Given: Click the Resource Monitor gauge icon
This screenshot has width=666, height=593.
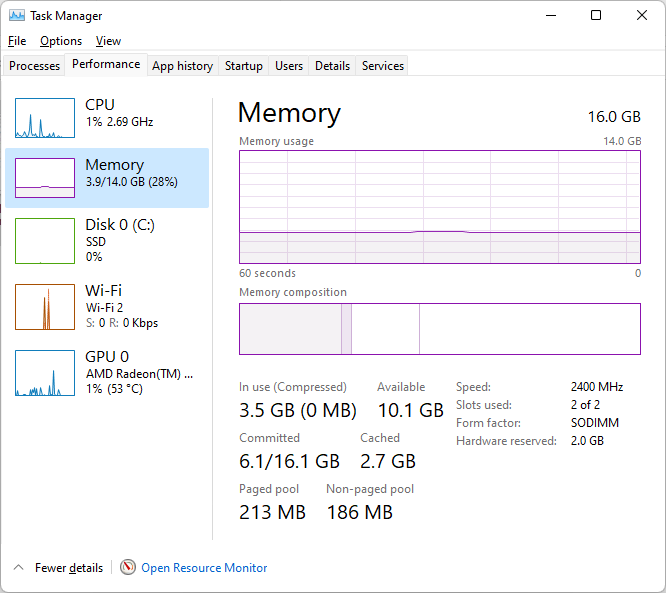Looking at the screenshot, I should 128,568.
